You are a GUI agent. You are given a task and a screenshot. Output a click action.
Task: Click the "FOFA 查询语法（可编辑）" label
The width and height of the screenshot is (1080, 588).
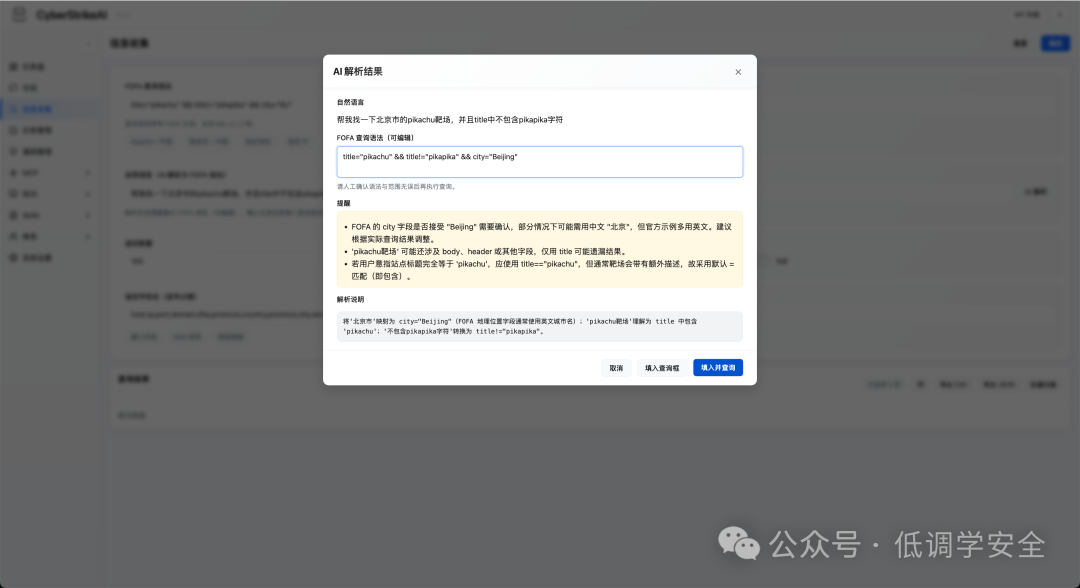375,138
